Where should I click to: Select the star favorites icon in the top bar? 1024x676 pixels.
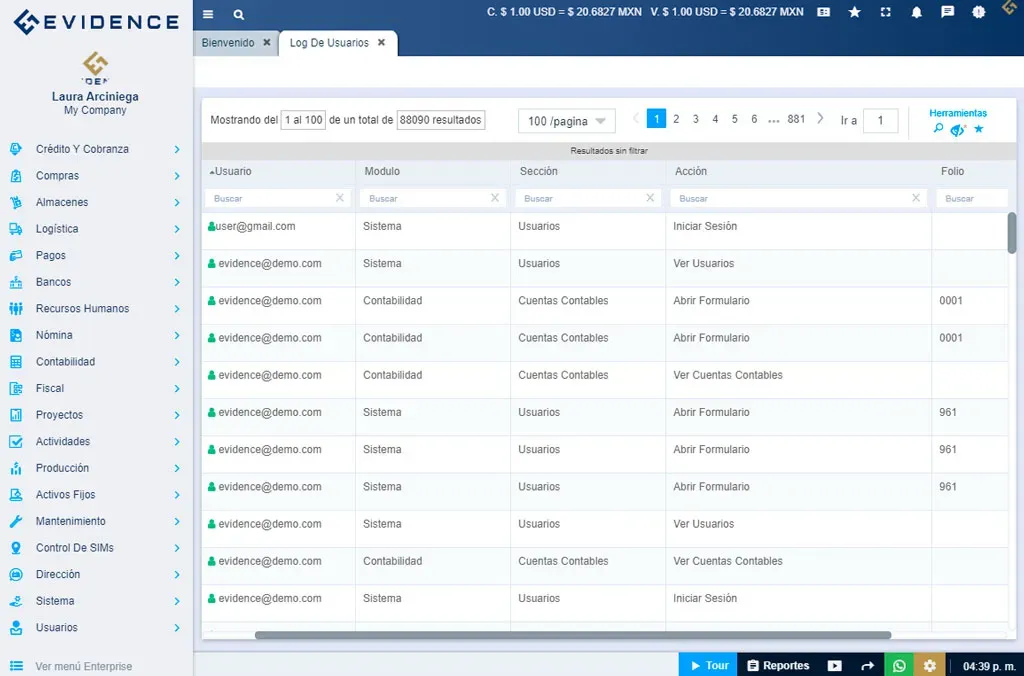point(854,13)
